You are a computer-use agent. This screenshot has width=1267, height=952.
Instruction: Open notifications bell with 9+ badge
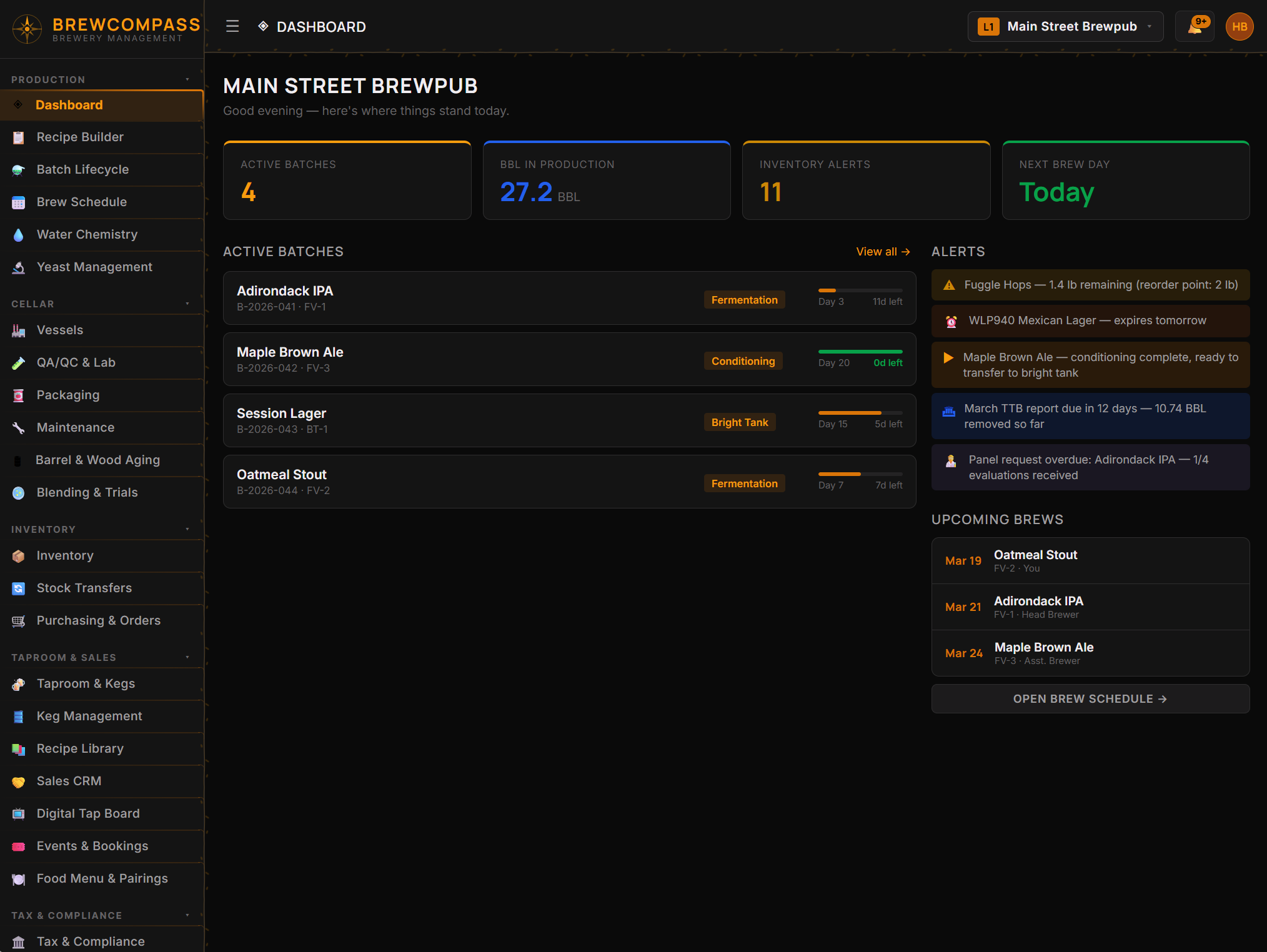(x=1195, y=27)
